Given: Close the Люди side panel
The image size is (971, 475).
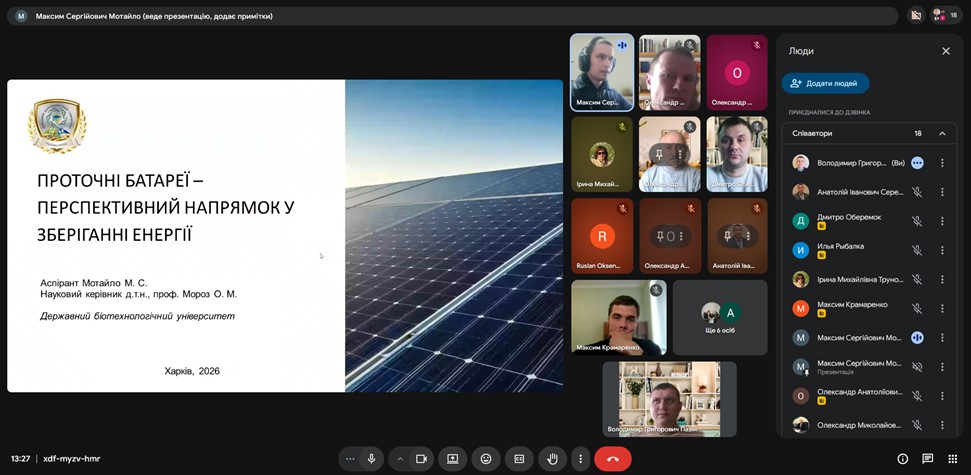Looking at the screenshot, I should click(945, 51).
